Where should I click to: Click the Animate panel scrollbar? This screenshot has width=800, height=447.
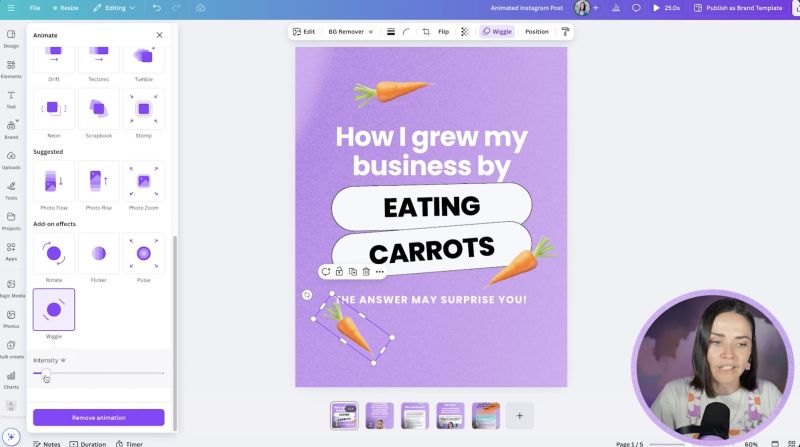pyautogui.click(x=175, y=332)
